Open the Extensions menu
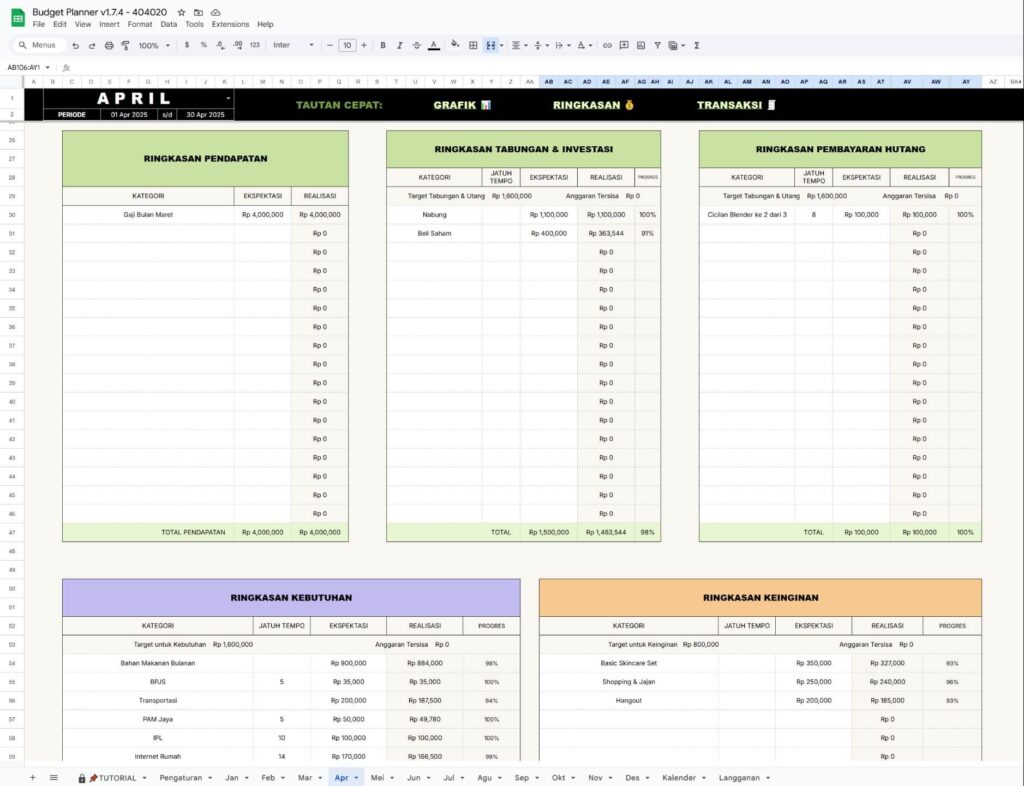 pos(230,24)
